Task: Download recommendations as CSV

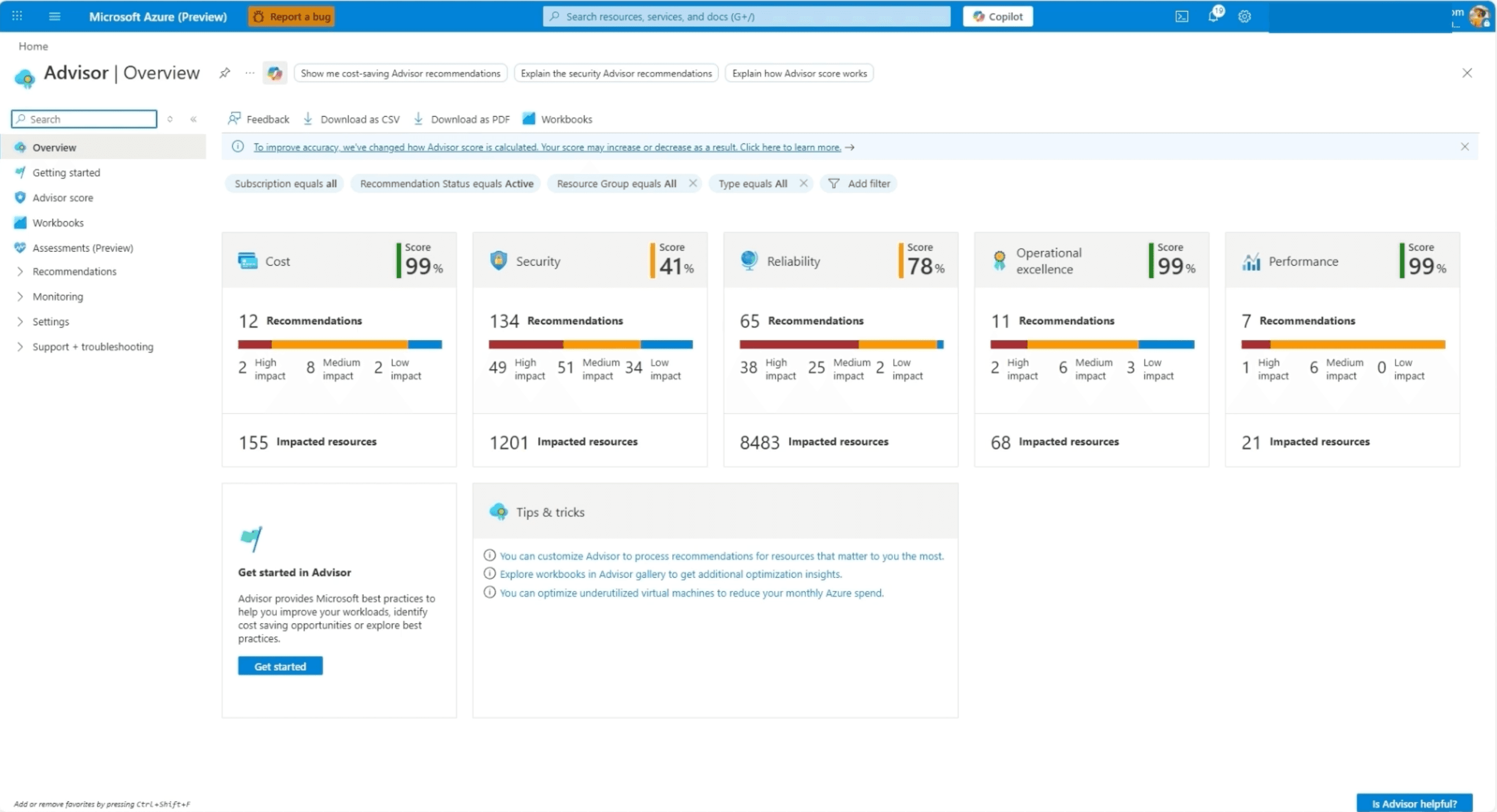Action: pos(351,119)
